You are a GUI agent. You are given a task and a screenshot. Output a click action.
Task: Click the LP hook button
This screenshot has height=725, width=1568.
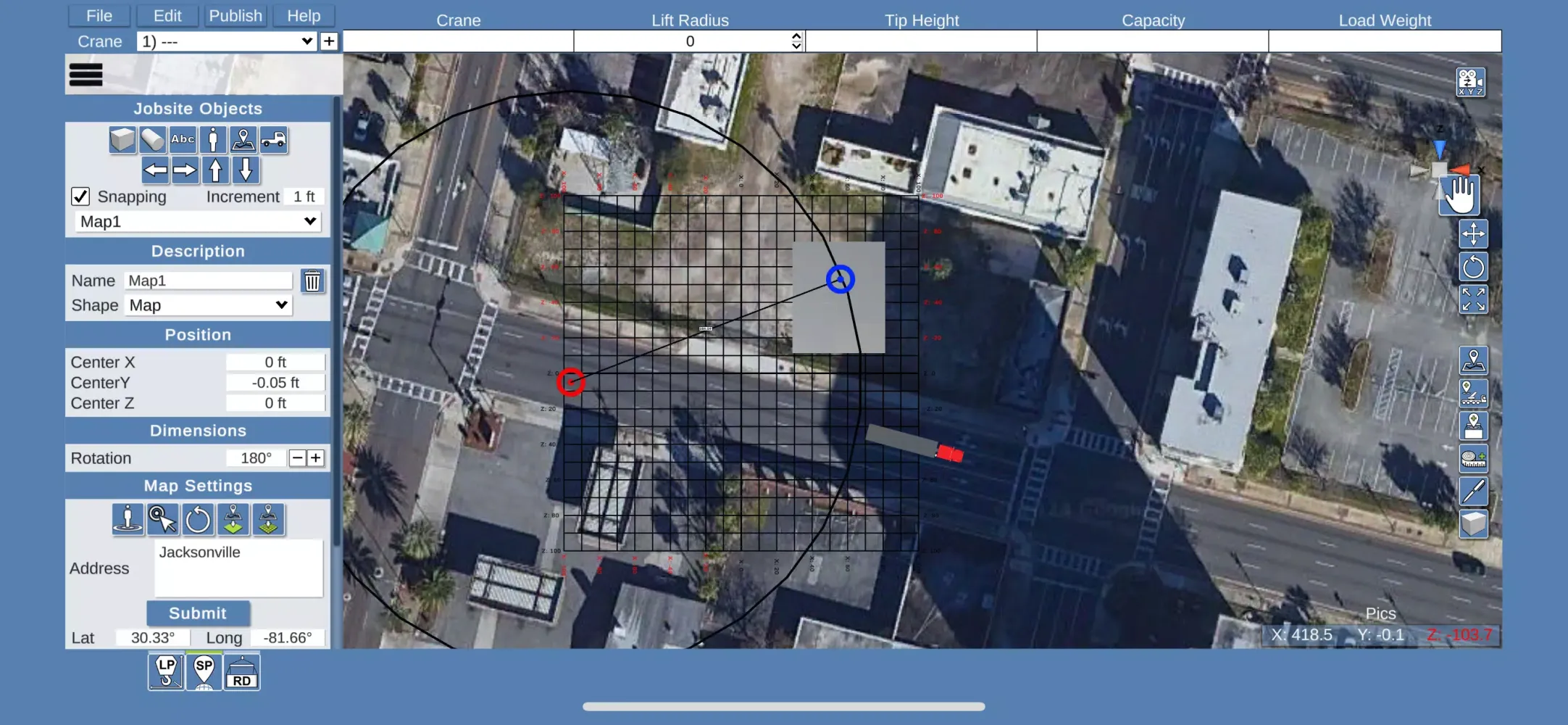point(166,671)
